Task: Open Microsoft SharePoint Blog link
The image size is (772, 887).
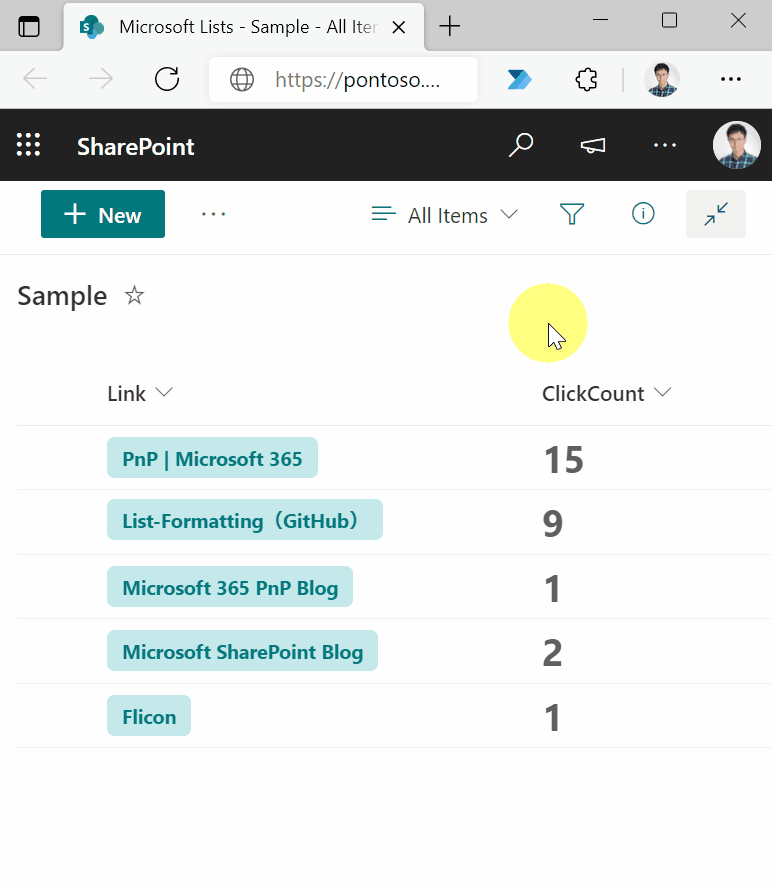Action: click(x=243, y=651)
